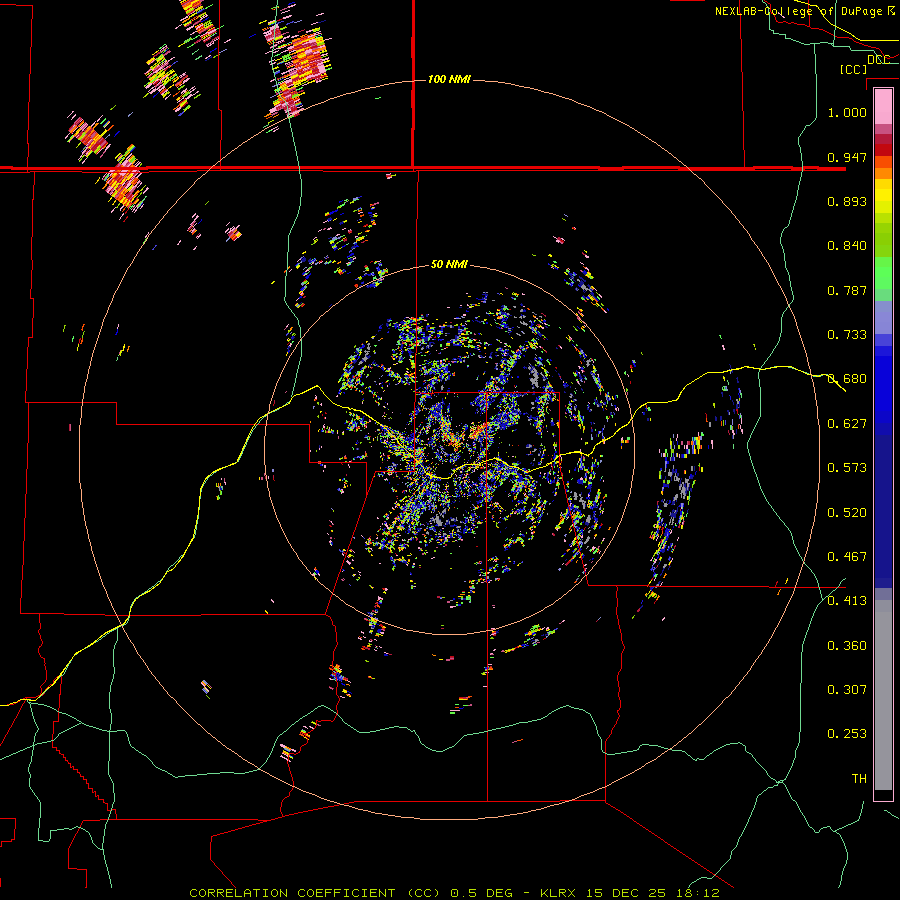Click the 18:12 timestamp in footer
900x900 pixels.
[697, 893]
